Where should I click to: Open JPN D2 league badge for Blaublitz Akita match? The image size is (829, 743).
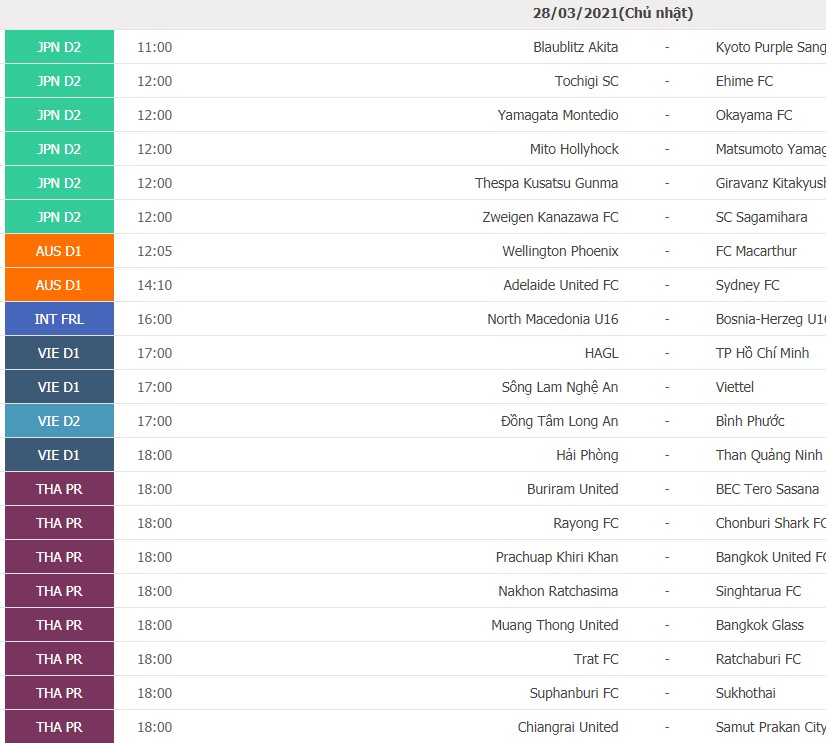(x=59, y=47)
